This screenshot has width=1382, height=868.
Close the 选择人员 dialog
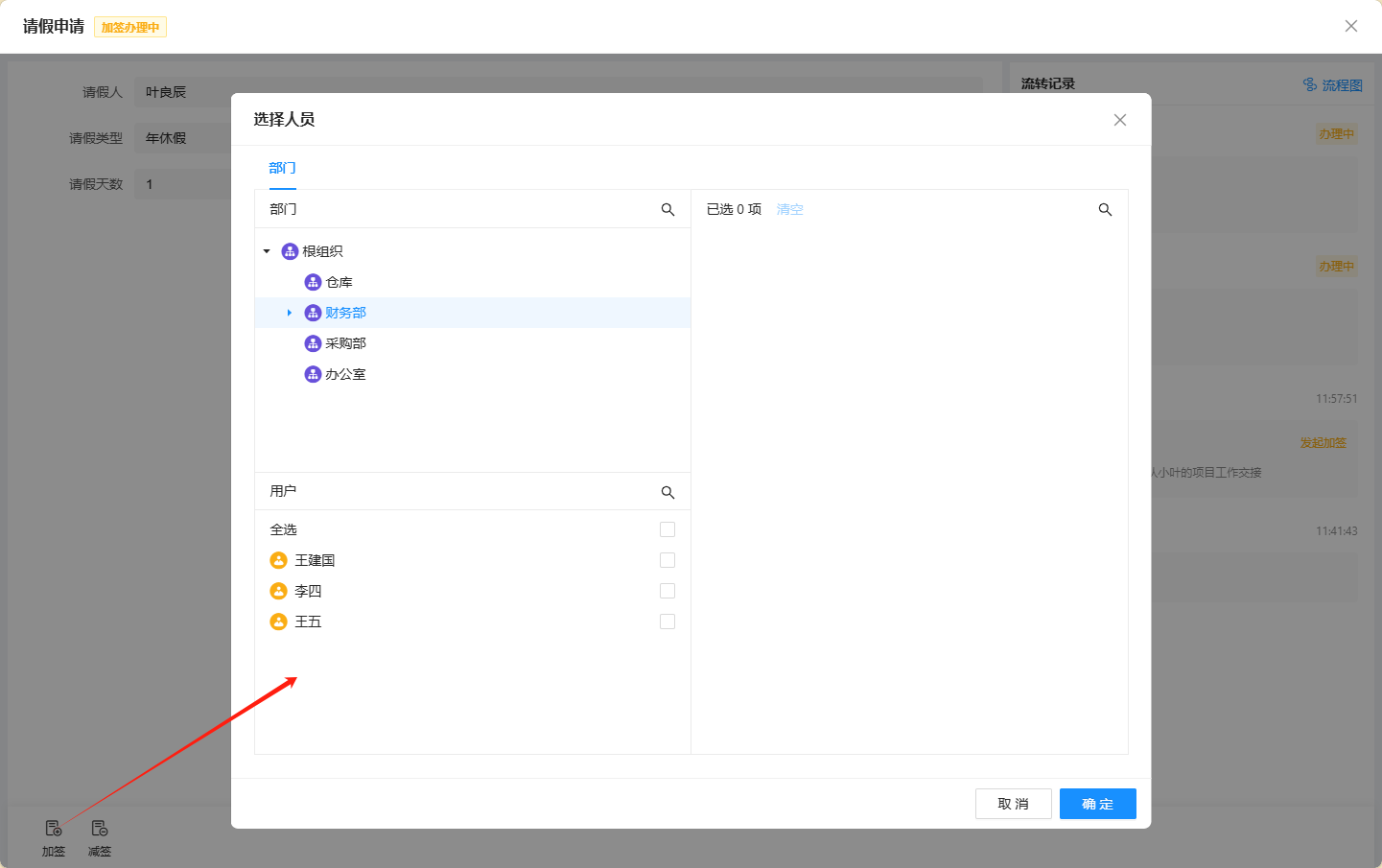point(1119,120)
